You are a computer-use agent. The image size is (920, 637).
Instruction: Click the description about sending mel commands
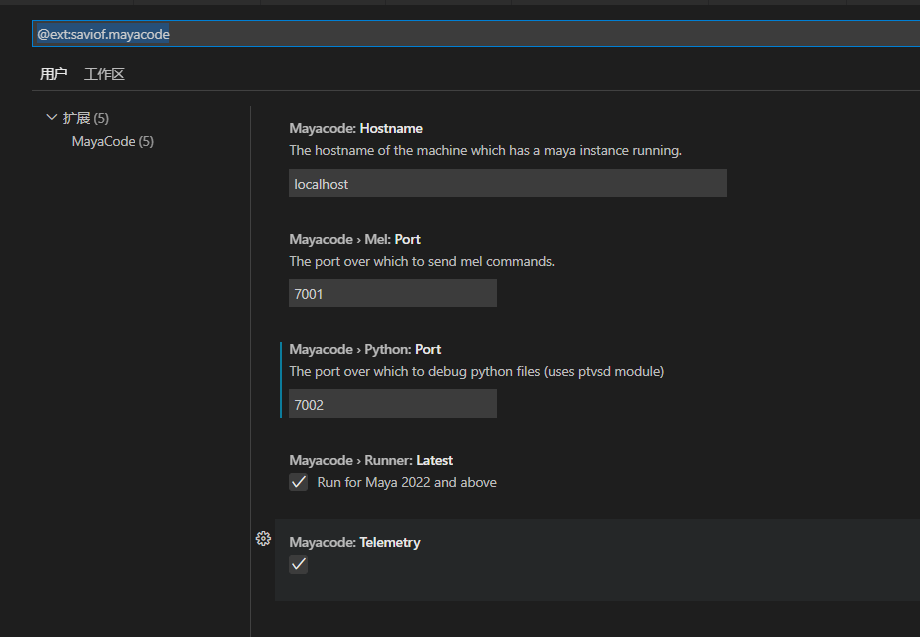pos(422,262)
